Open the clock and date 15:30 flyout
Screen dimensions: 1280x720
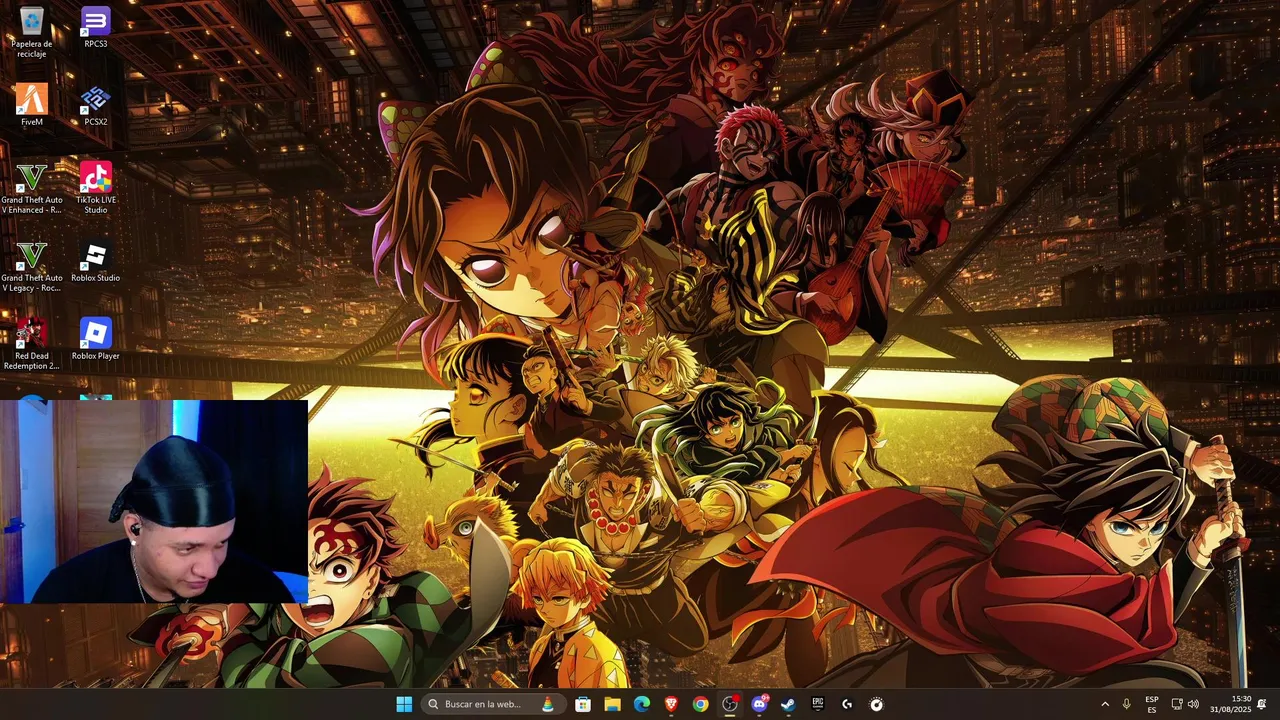(1230, 704)
